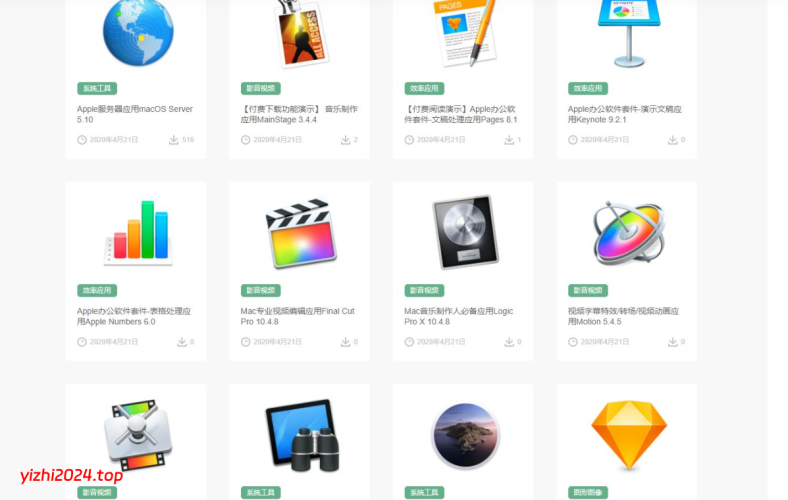Click 效率应用 tag on Keynote card
This screenshot has height=500, width=788.
(x=588, y=88)
